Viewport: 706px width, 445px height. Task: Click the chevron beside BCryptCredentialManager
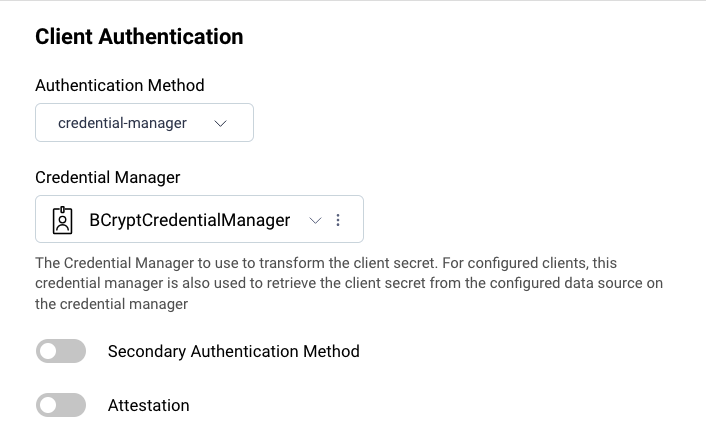tap(315, 220)
